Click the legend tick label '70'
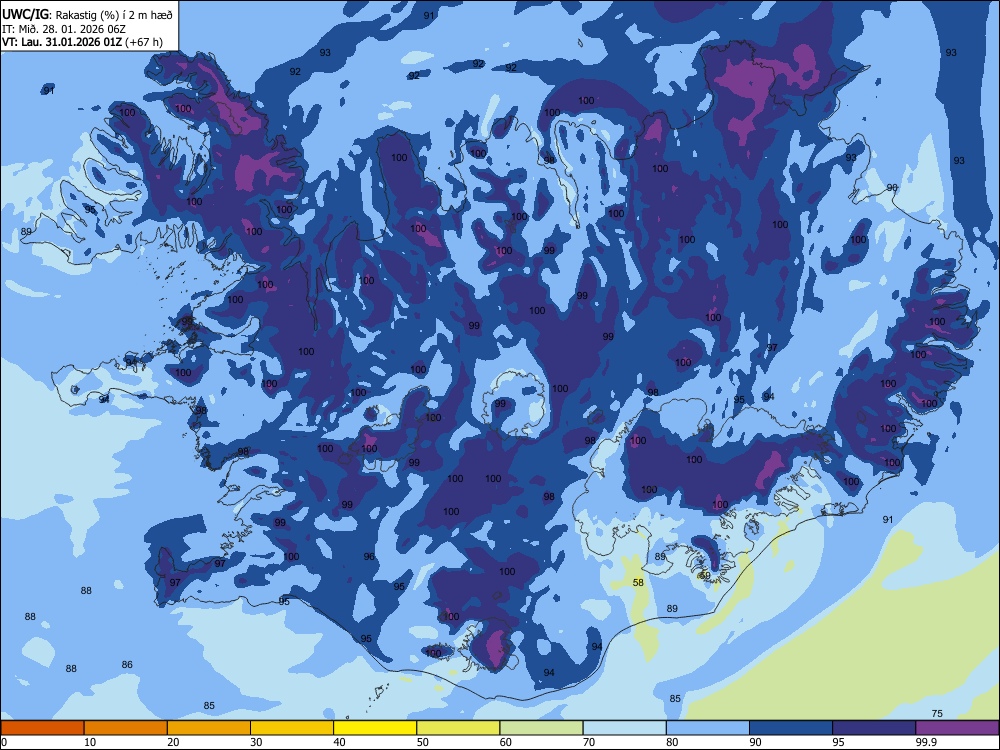Viewport: 1000px width, 750px height. 589,742
